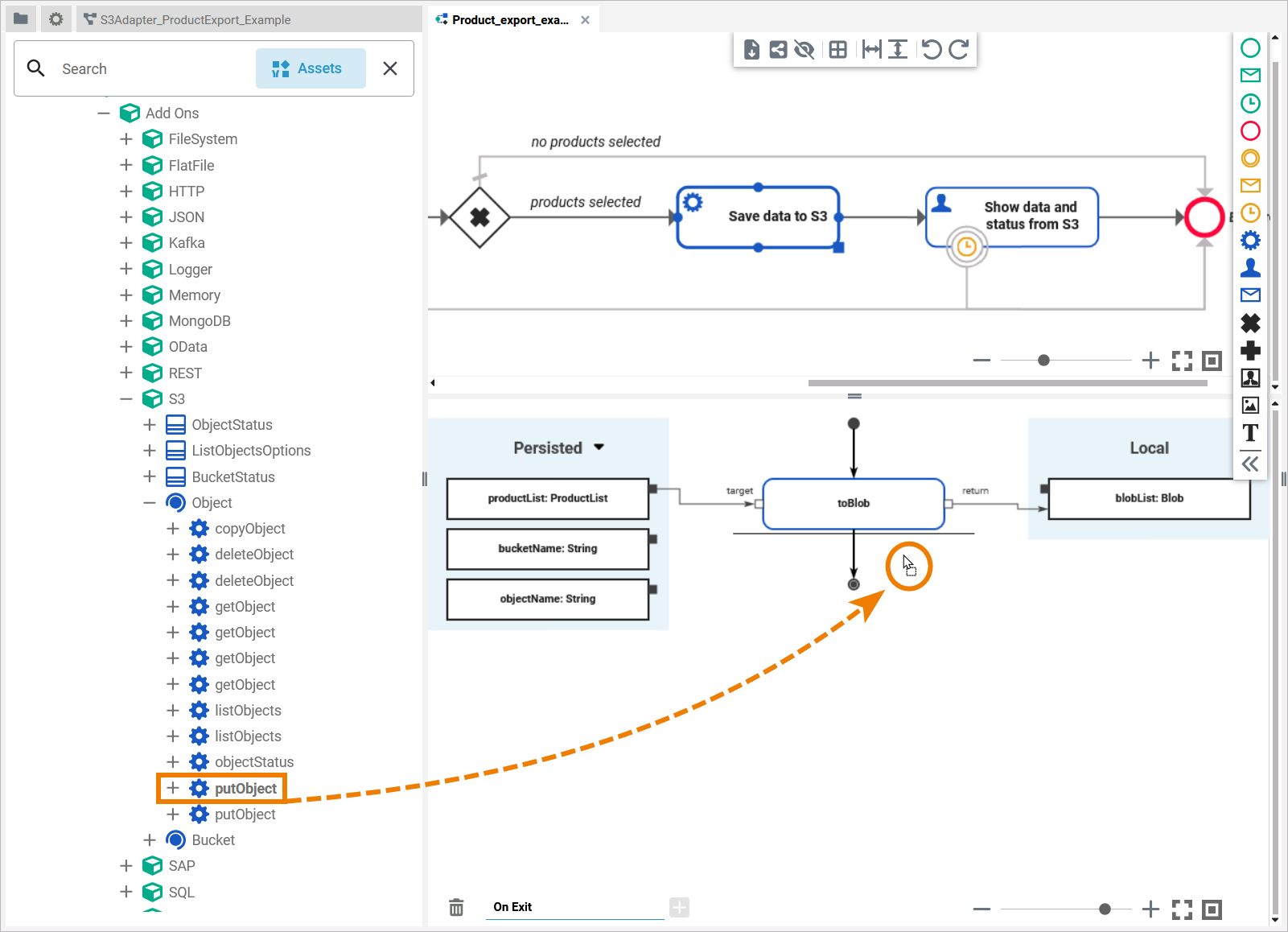Click the Assets button
The height and width of the screenshot is (932, 1288).
coord(311,68)
